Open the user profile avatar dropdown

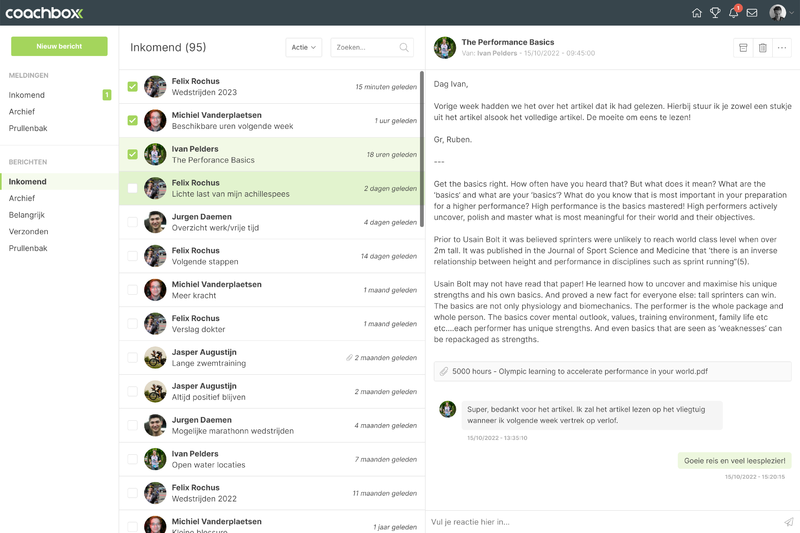click(779, 13)
